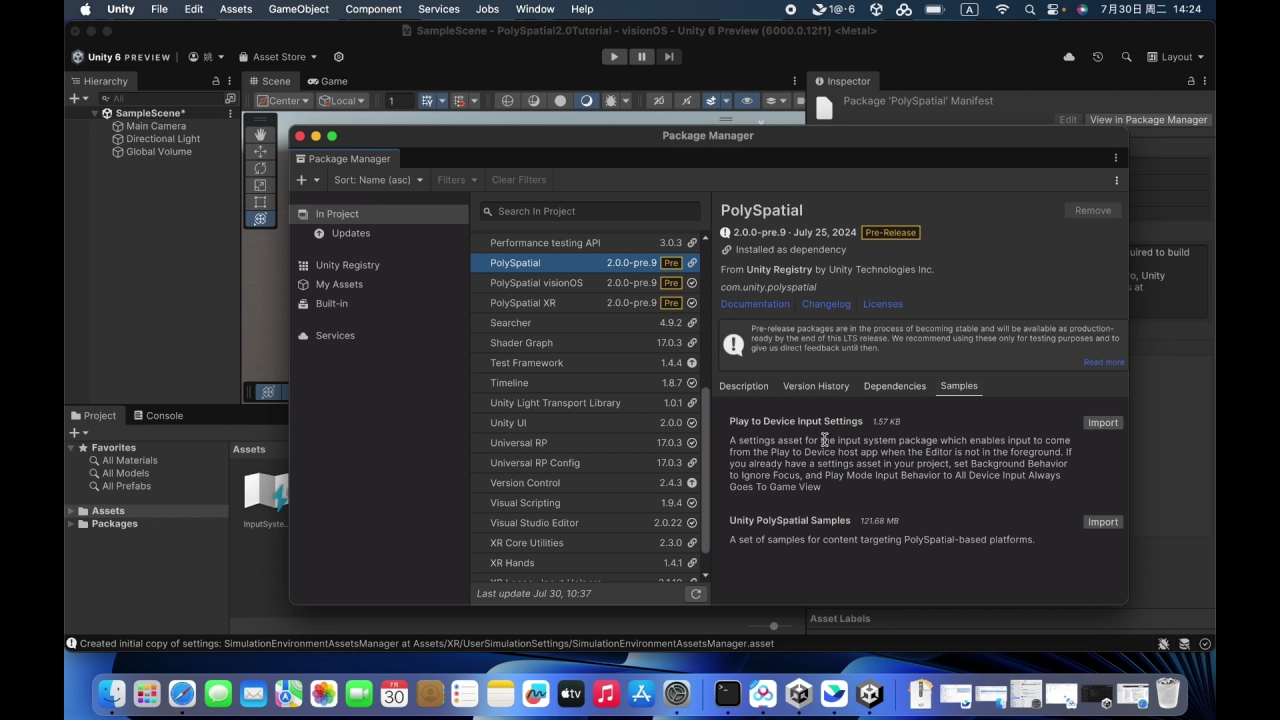Click the Pause button in Unity toolbar
Viewport: 1280px width, 720px height.
tap(642, 57)
